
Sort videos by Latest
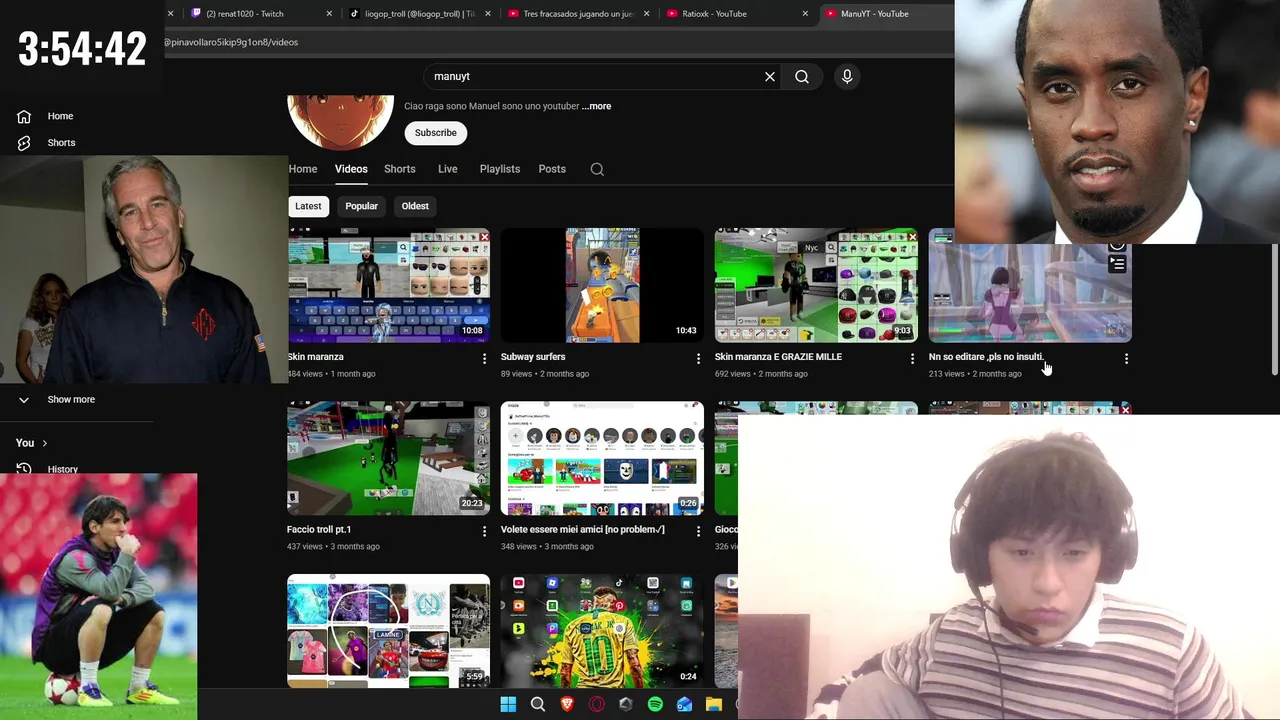(x=308, y=206)
